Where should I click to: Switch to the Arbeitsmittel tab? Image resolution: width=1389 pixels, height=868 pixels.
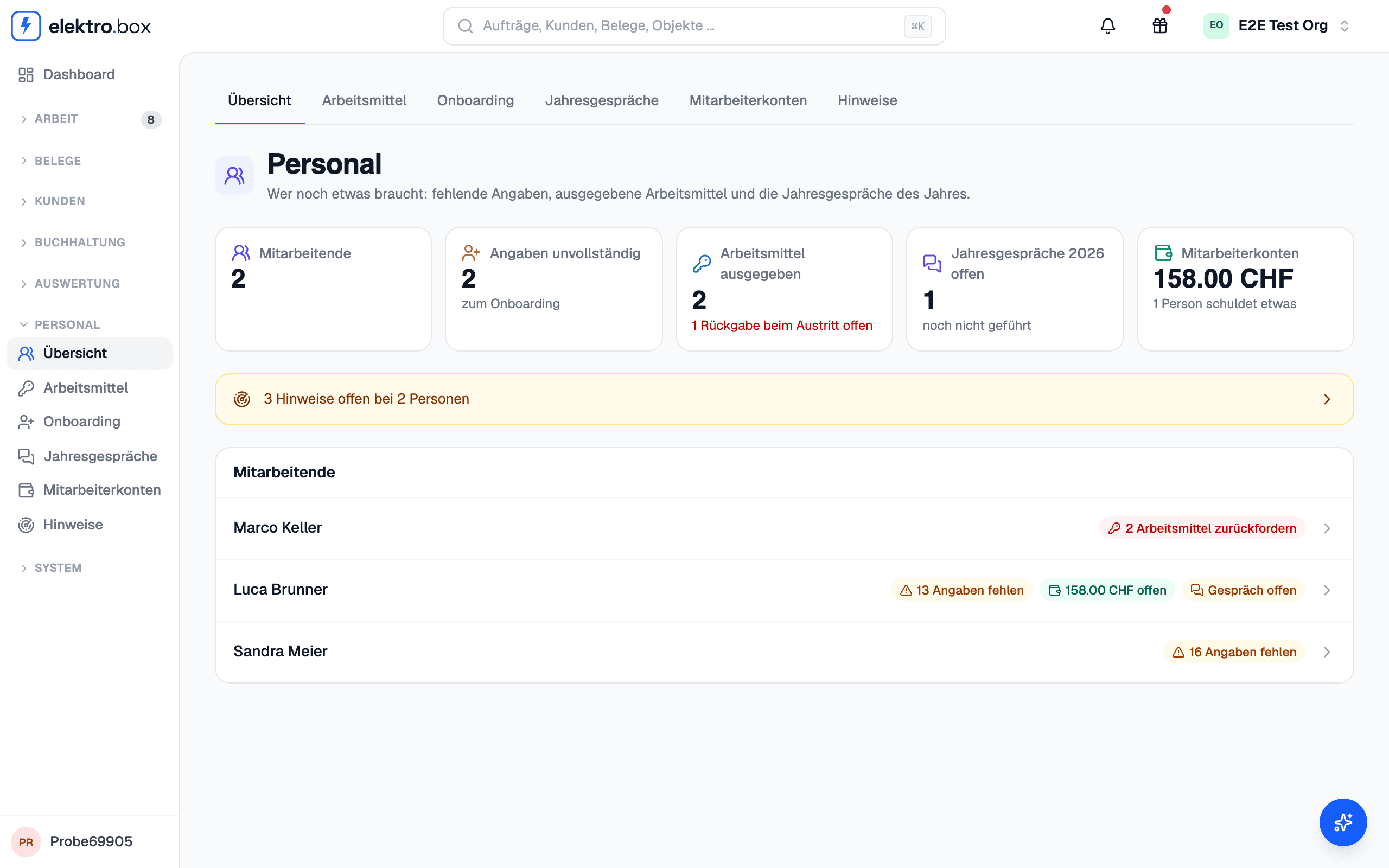click(364, 100)
